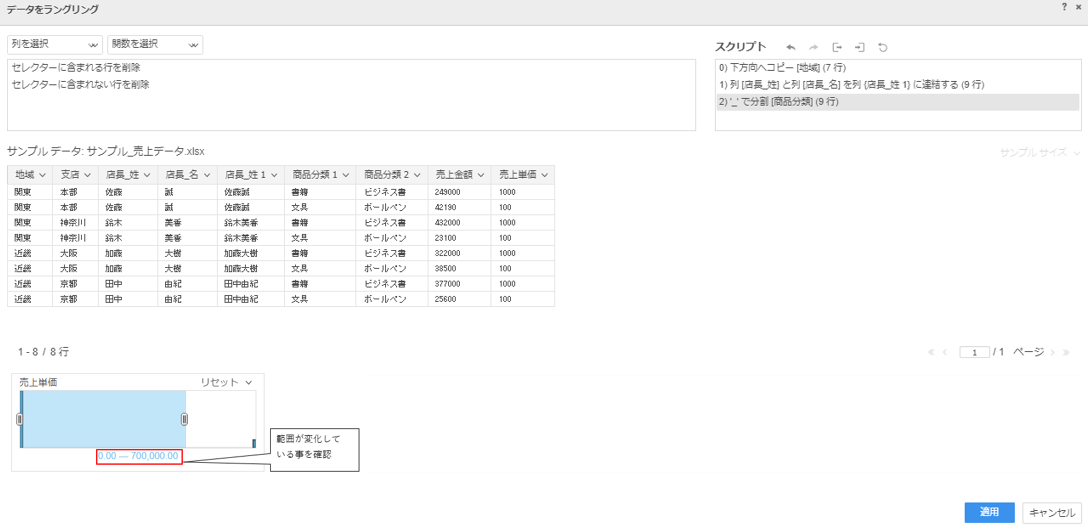Undo the last script step
The width and height of the screenshot is (1088, 525).
[790, 47]
